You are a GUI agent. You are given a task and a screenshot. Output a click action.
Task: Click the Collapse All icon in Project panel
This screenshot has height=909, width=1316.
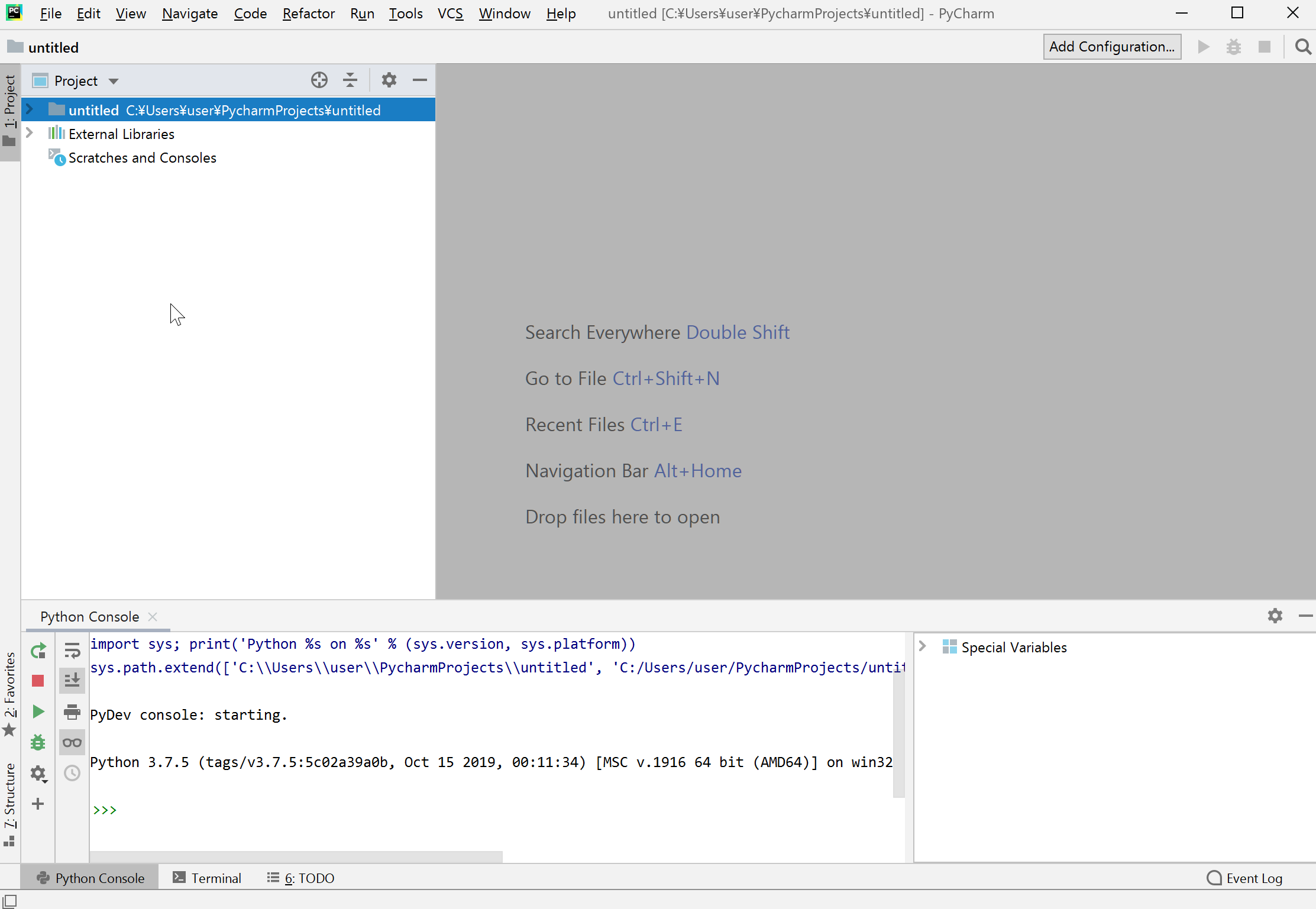[x=350, y=80]
